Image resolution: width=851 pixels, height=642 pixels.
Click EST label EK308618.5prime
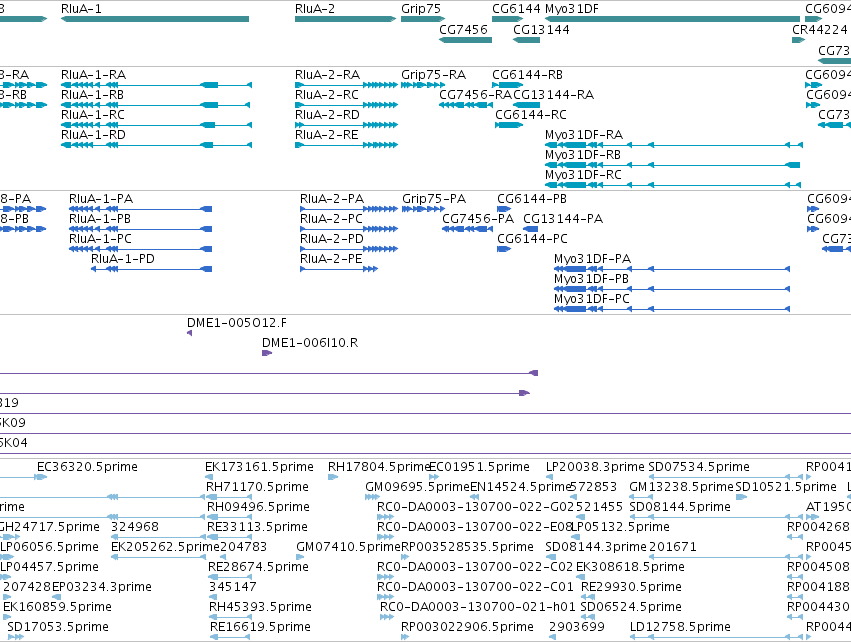pos(630,567)
